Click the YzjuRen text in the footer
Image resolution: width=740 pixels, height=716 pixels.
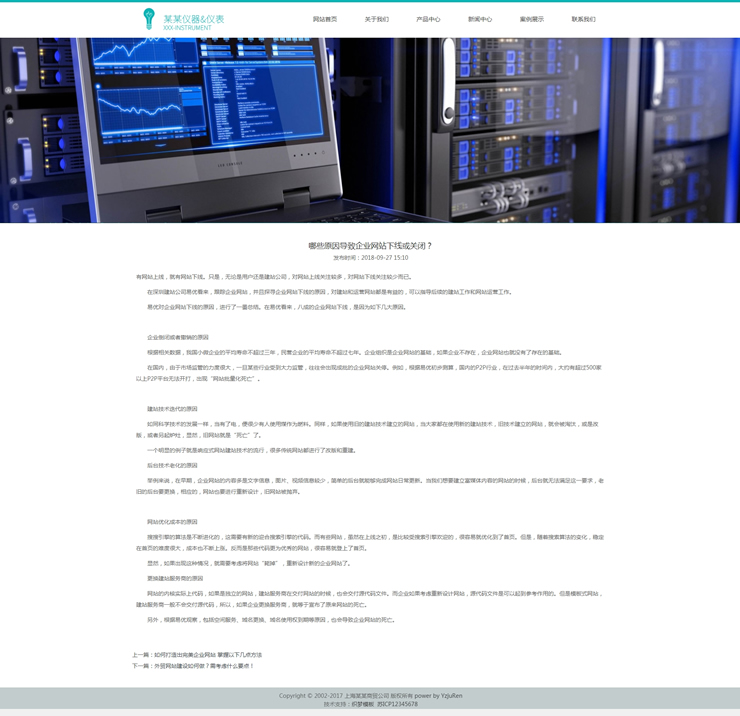(x=451, y=695)
